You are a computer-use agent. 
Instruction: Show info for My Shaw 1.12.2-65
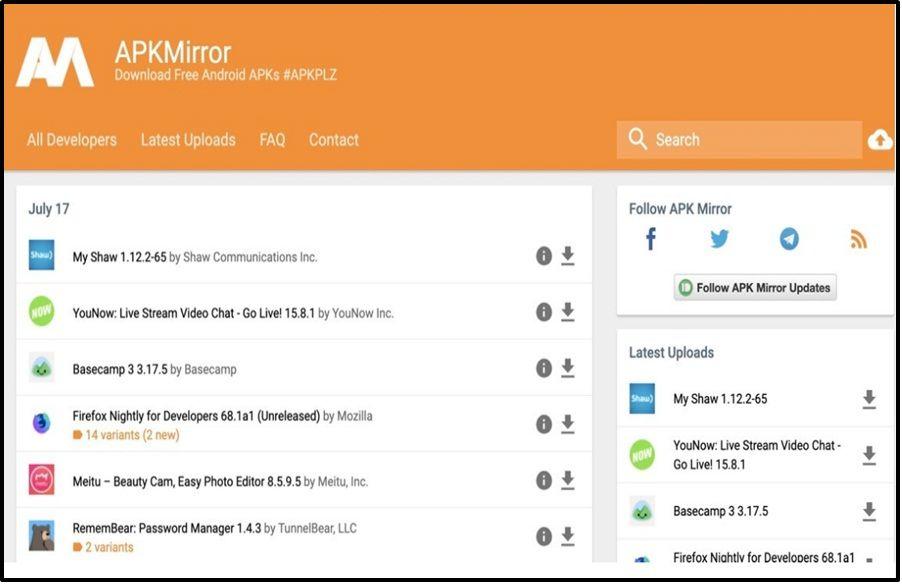click(x=544, y=256)
